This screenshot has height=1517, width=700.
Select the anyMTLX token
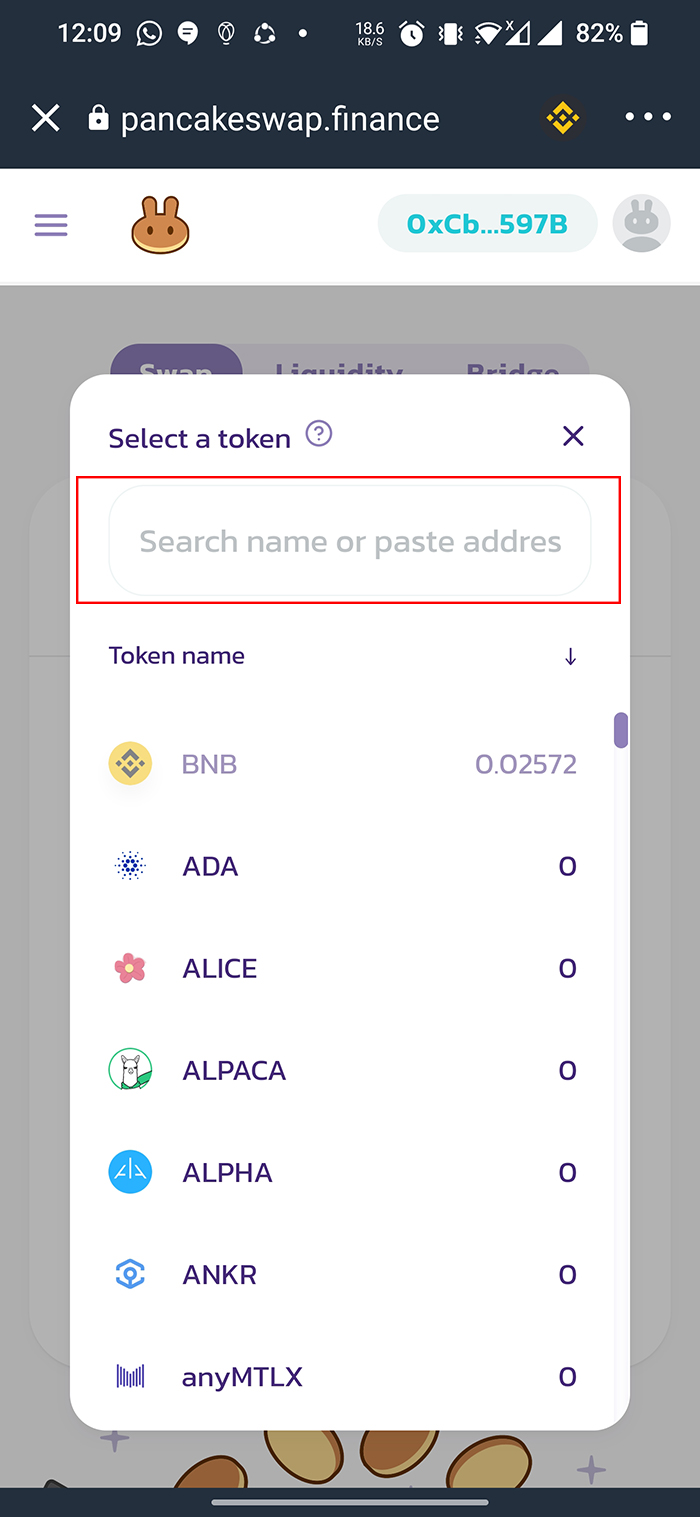[342, 1377]
